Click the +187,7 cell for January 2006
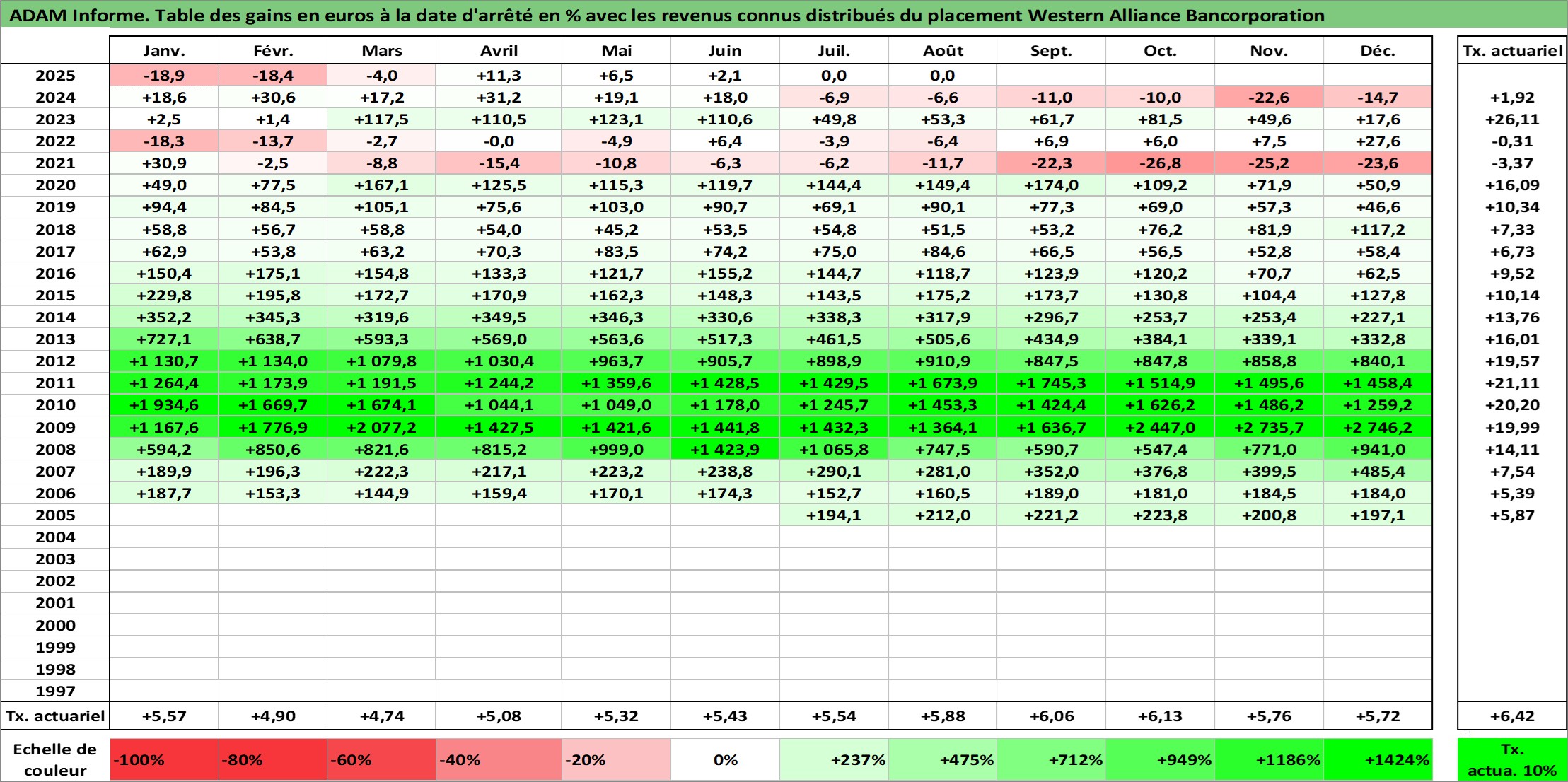Viewport: 1568px width, 782px height. (x=164, y=494)
